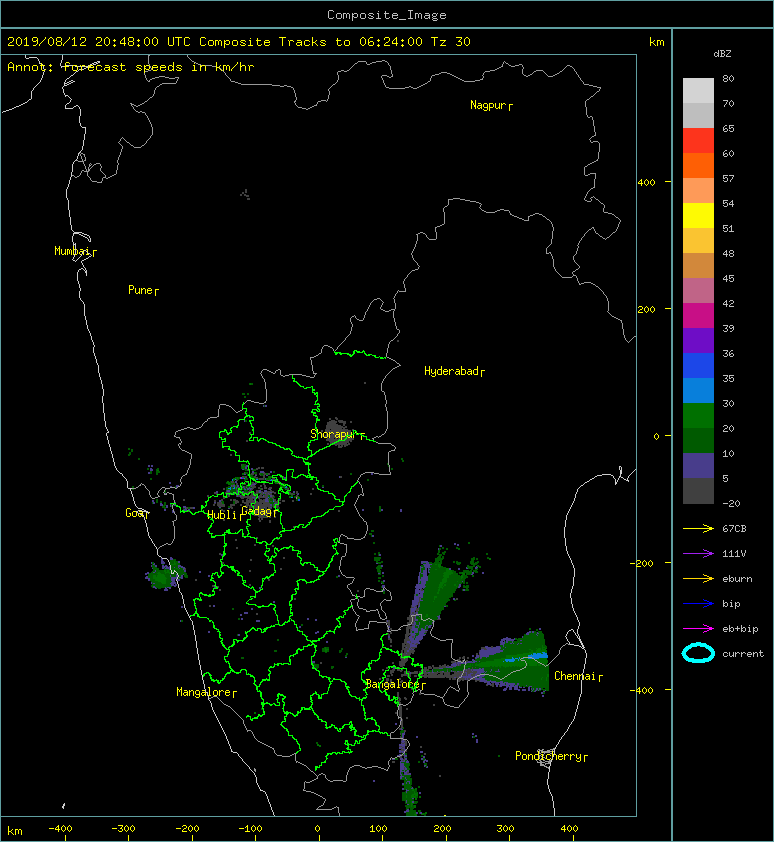Screen dimensions: 774x842
Task: Click the 400 tick on vertical km axis
Action: (x=646, y=183)
